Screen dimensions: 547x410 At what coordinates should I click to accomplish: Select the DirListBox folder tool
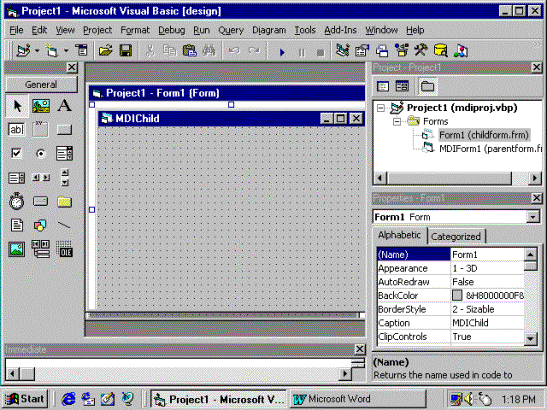pos(65,202)
